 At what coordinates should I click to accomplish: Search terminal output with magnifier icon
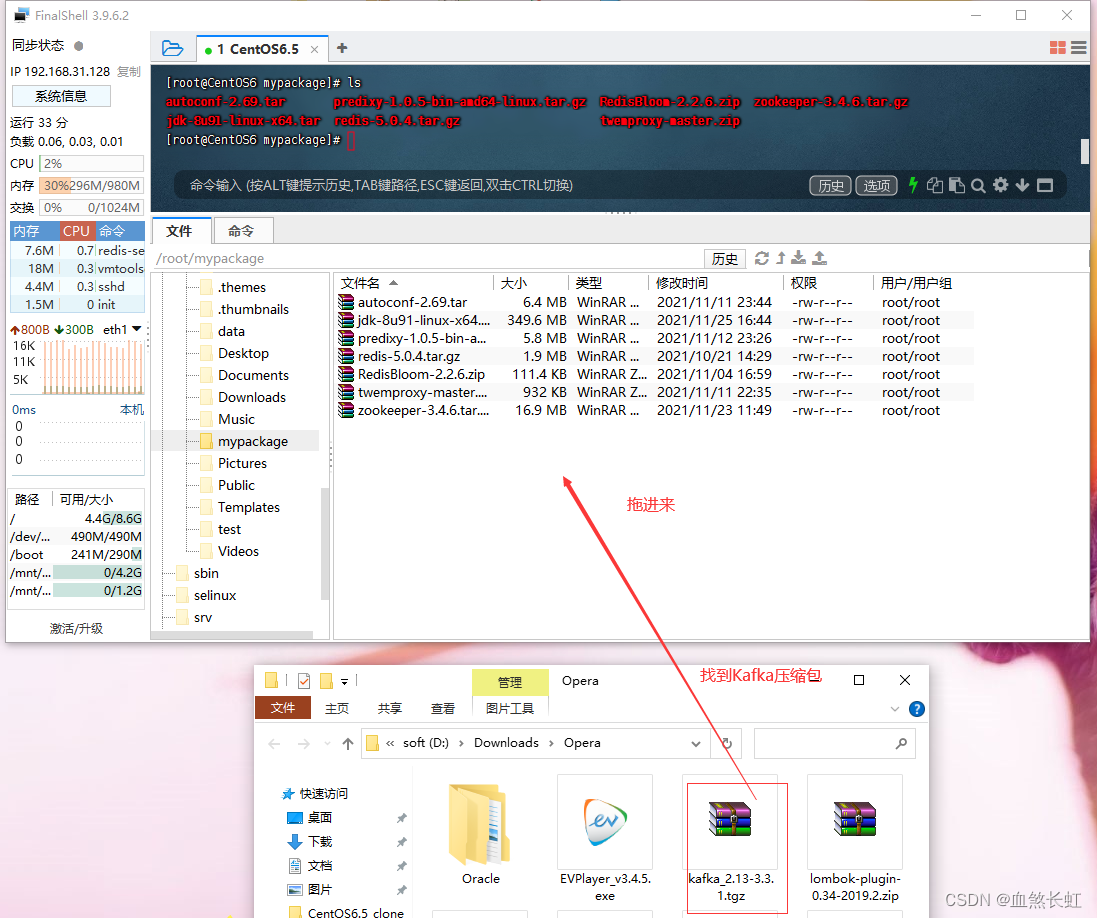point(978,185)
